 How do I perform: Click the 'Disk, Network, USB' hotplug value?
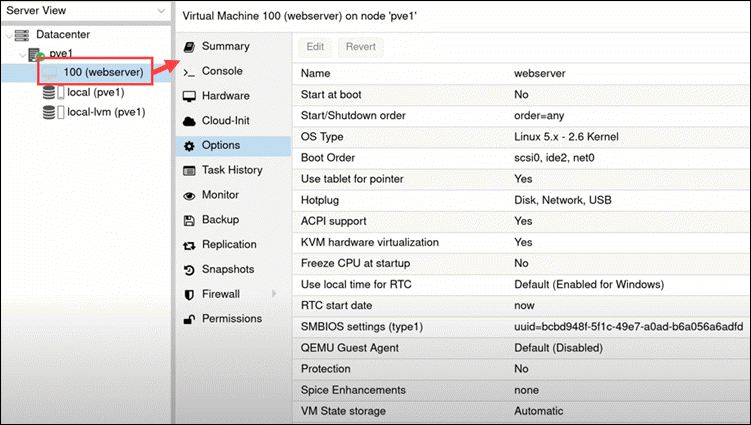click(563, 200)
